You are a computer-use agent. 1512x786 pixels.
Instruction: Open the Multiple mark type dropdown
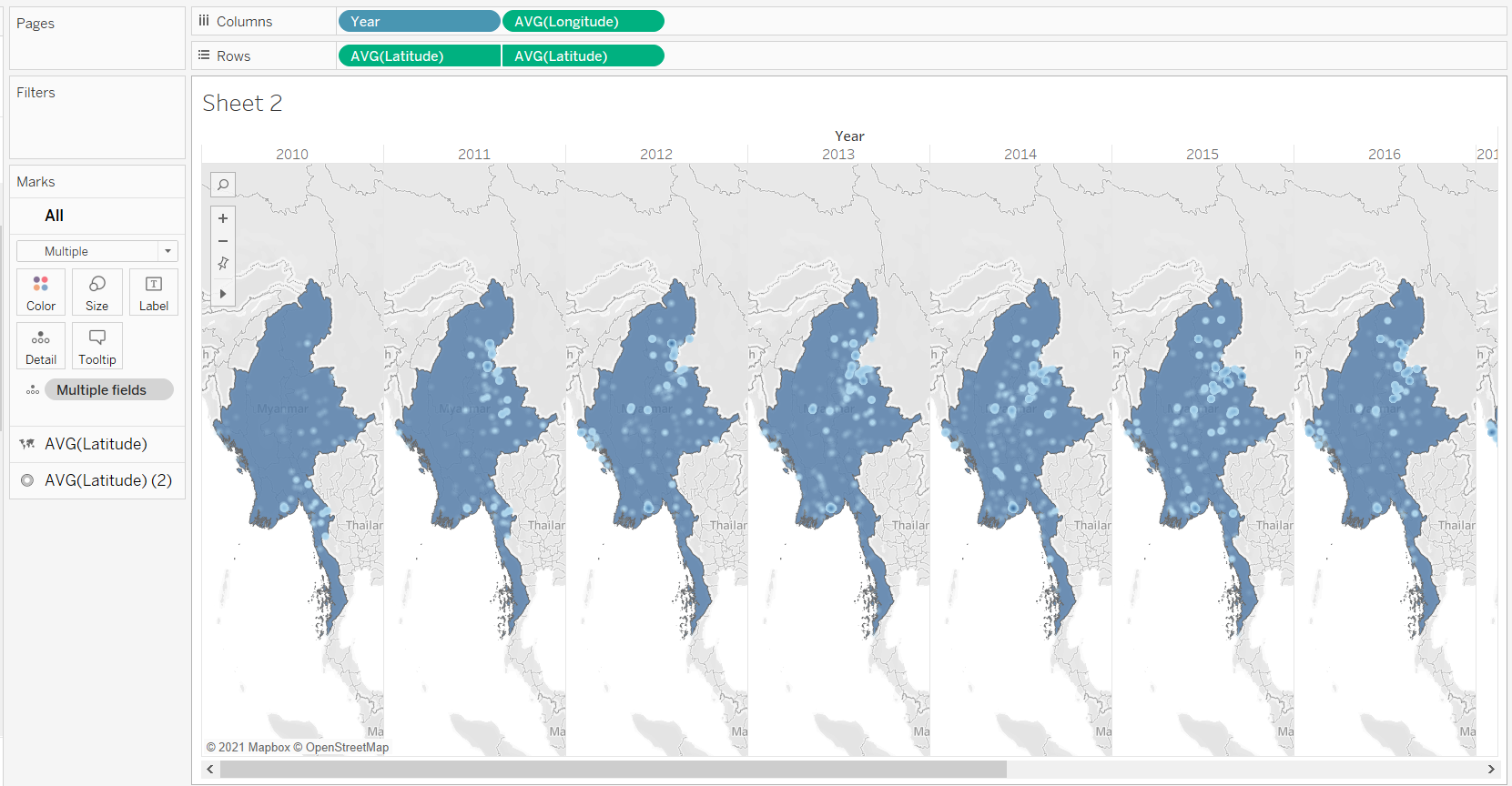tap(97, 251)
